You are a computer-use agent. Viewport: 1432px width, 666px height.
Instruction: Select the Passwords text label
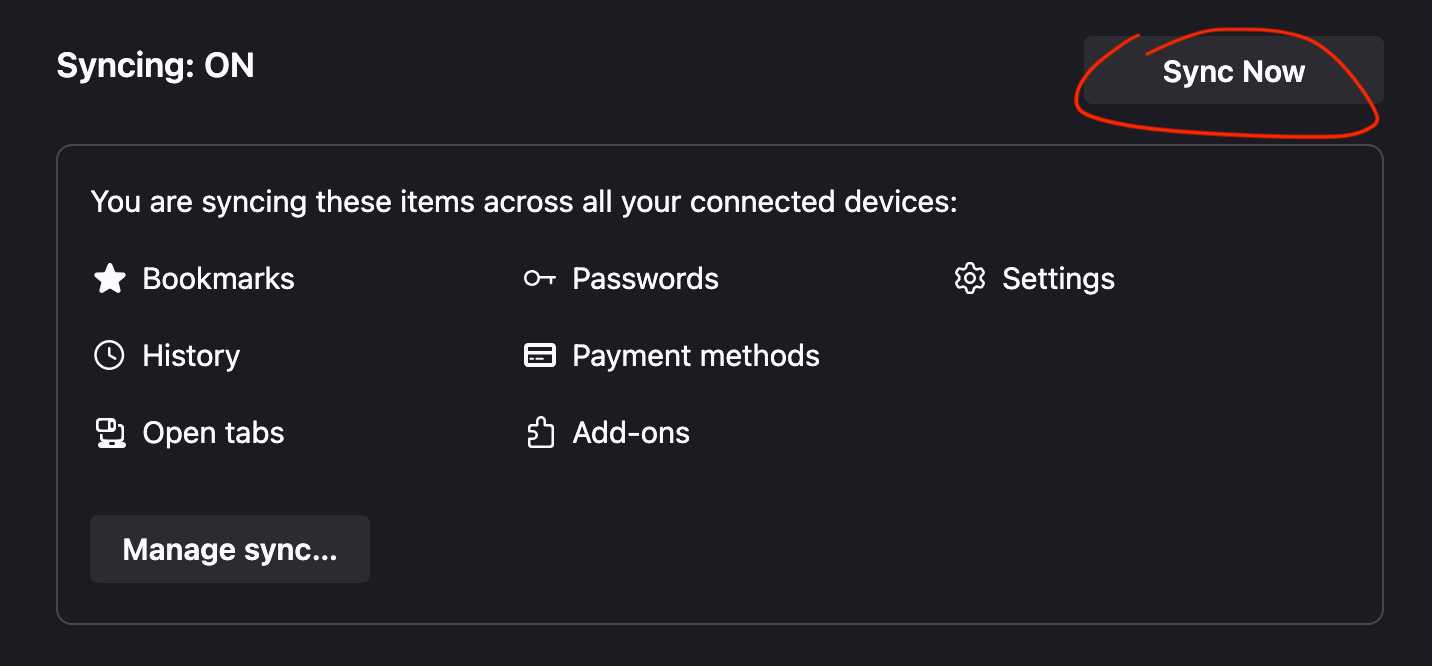[645, 279]
